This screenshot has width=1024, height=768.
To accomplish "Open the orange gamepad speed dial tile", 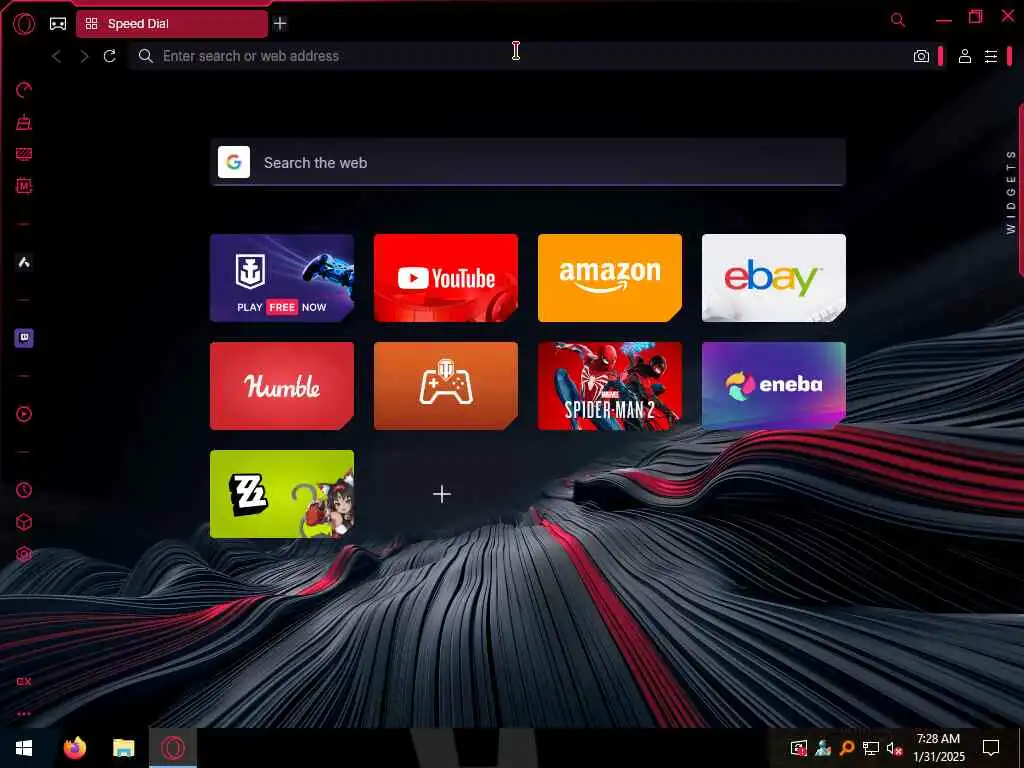I will pyautogui.click(x=445, y=385).
